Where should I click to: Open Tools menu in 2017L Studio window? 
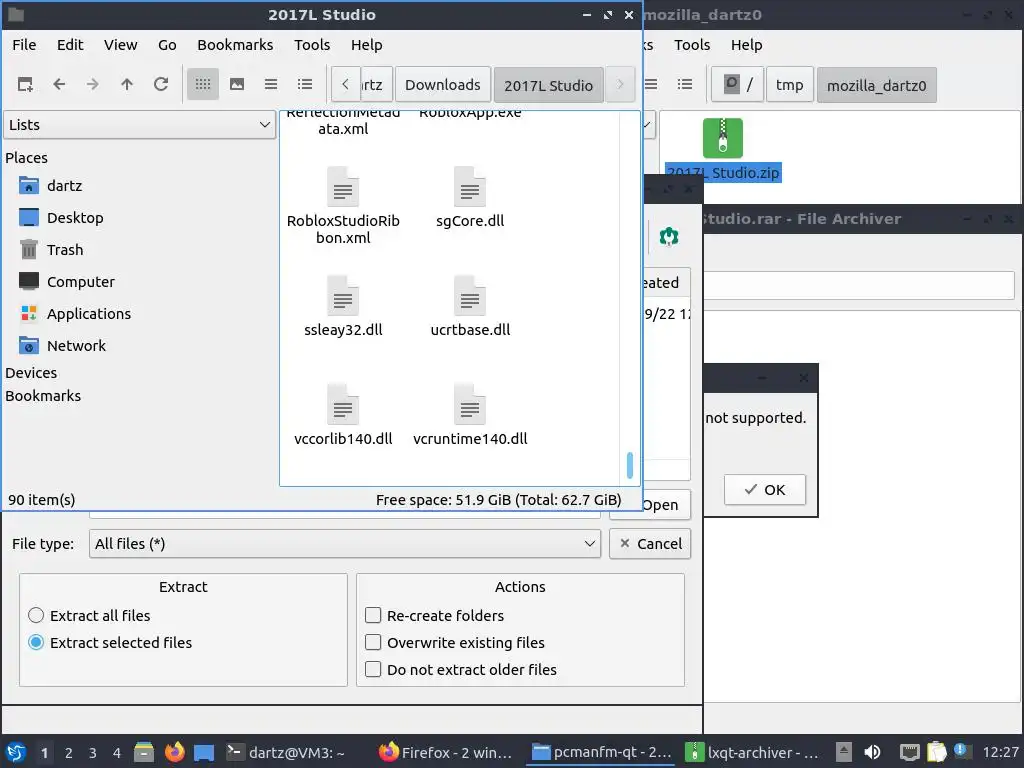tap(312, 45)
